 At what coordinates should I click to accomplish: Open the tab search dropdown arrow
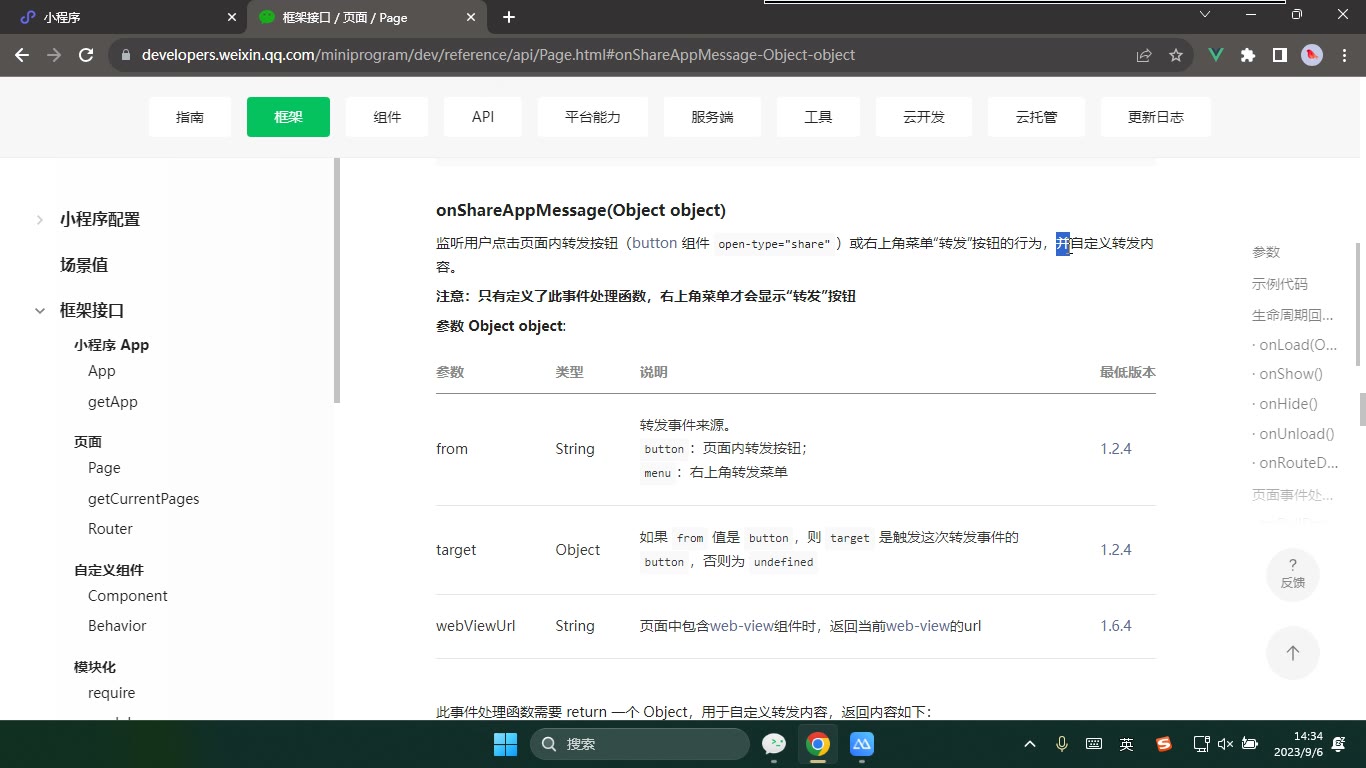coord(1205,14)
